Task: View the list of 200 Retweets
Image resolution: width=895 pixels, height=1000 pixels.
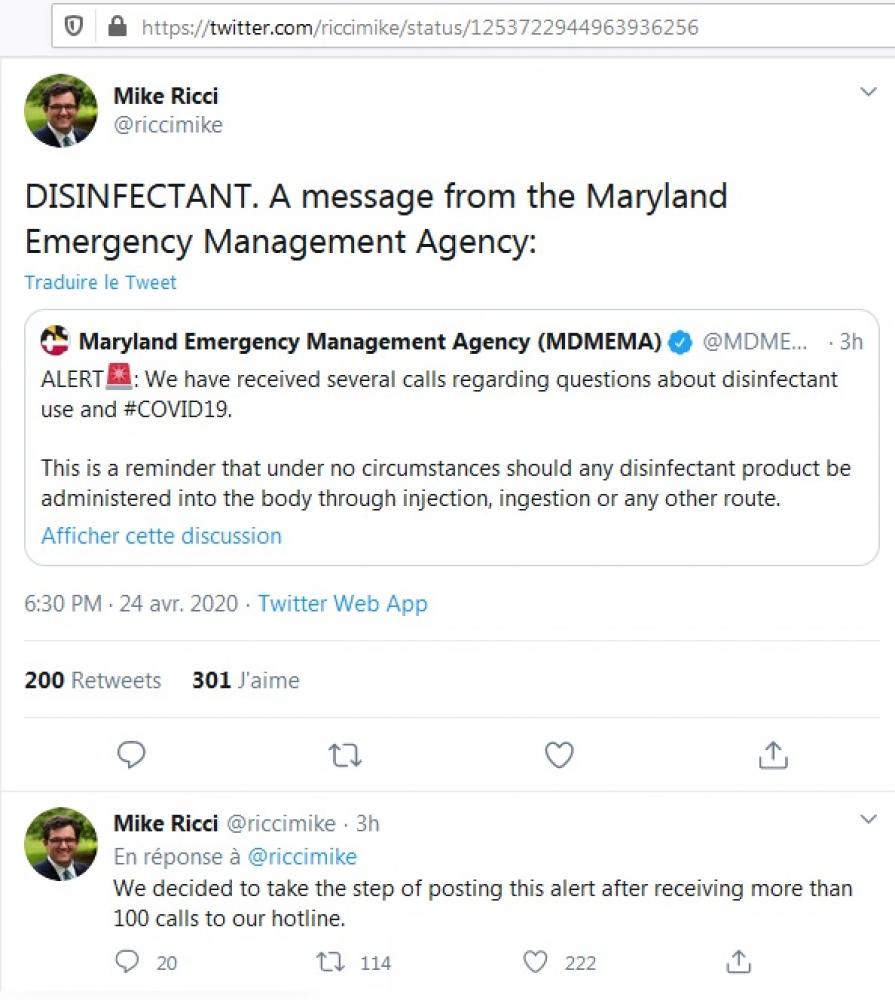Action: tap(92, 680)
